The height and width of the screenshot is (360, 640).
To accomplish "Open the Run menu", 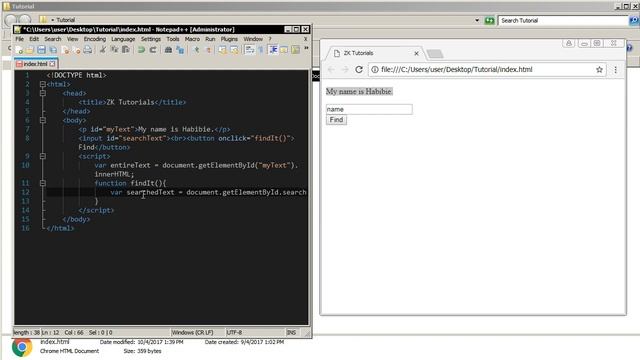I will tap(210, 39).
